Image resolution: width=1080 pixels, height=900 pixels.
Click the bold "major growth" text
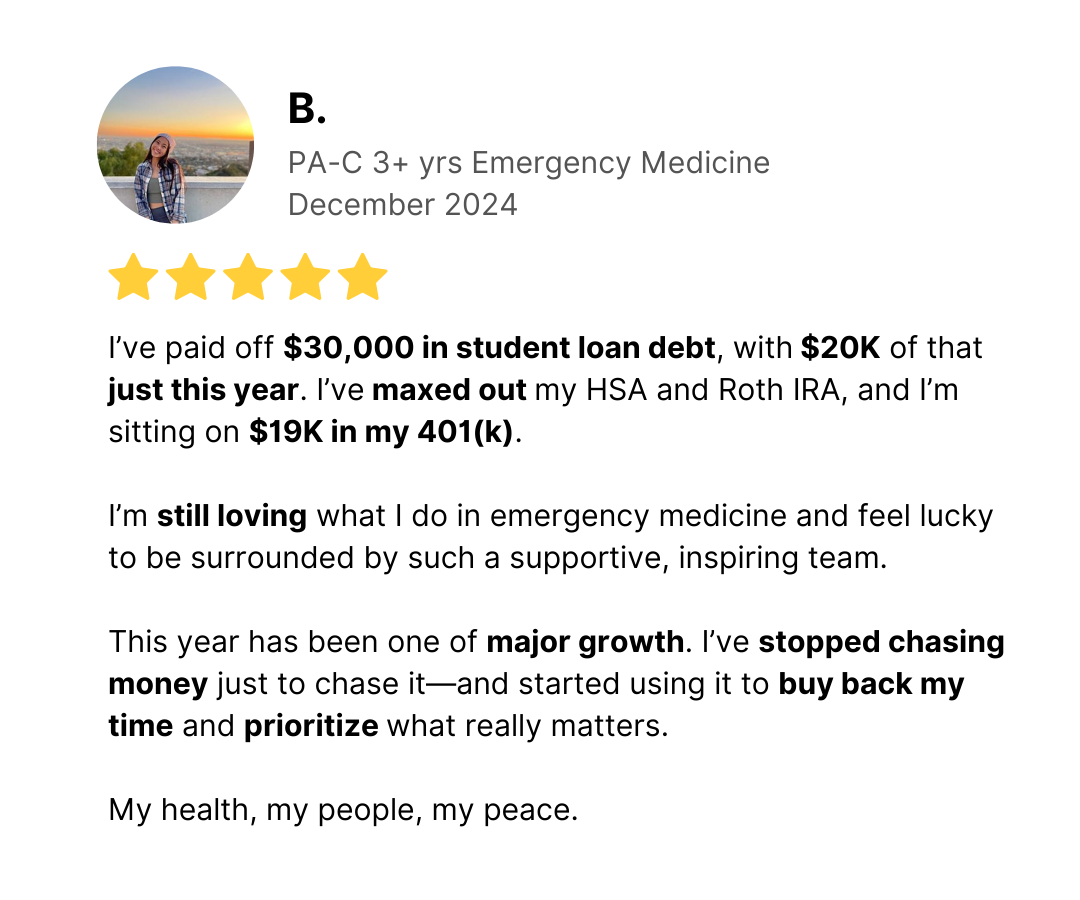[x=585, y=642]
